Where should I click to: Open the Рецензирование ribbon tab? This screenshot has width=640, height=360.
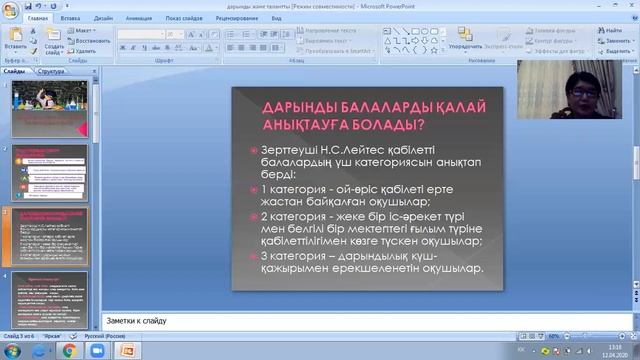pos(237,18)
